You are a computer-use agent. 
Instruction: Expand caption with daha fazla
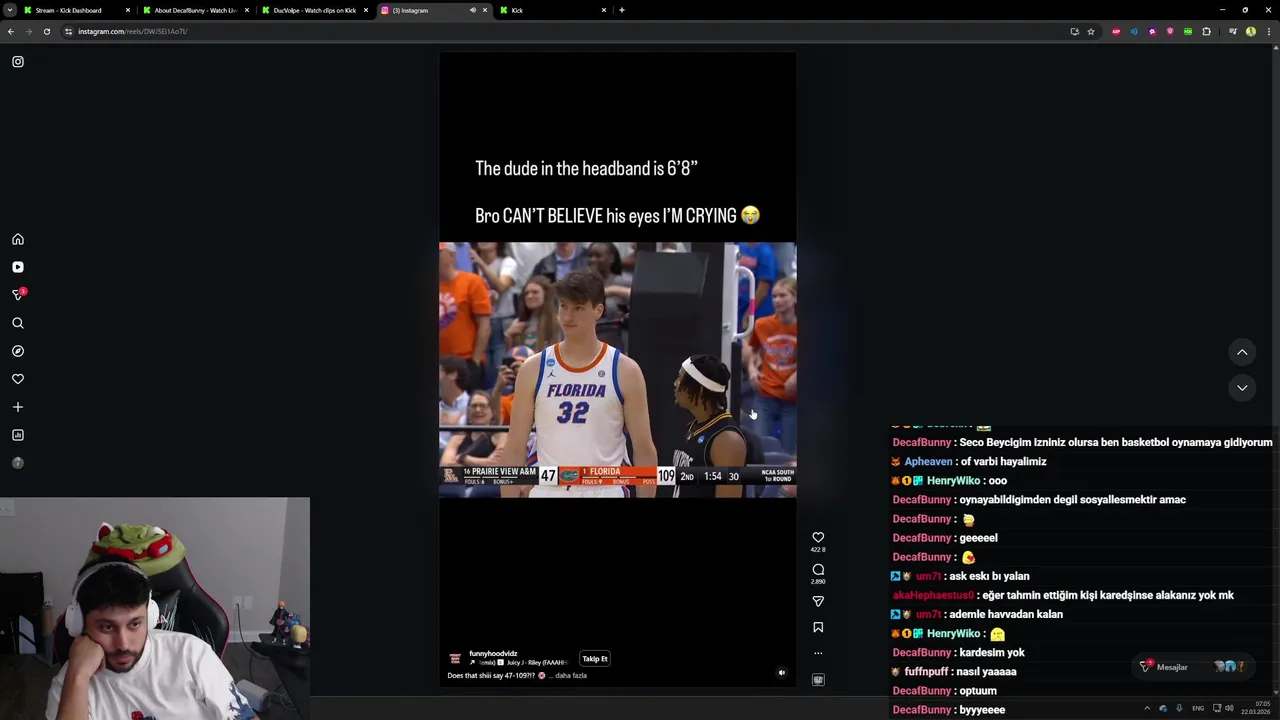coord(571,676)
